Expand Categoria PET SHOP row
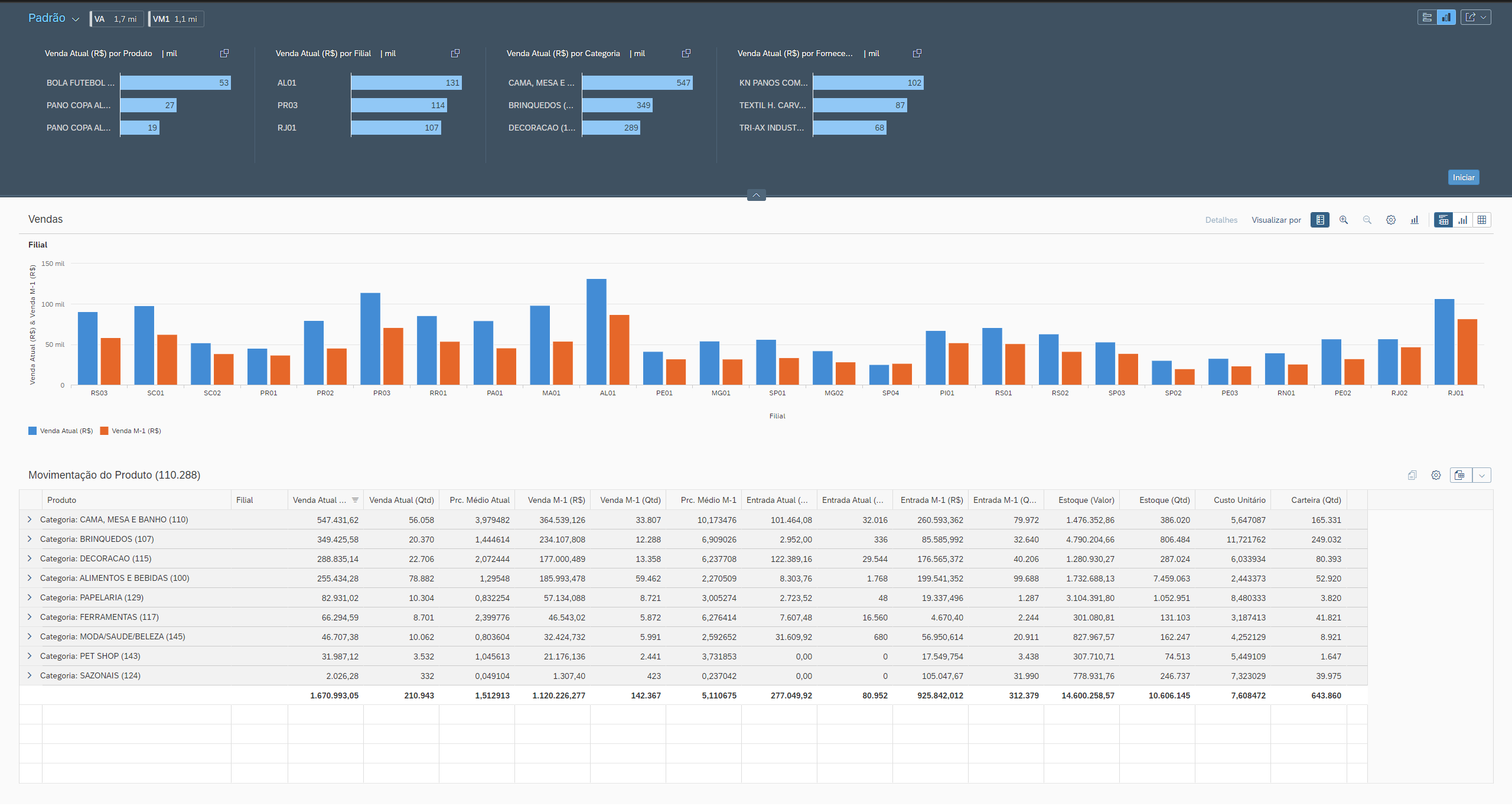Image resolution: width=1512 pixels, height=806 pixels. [x=30, y=656]
